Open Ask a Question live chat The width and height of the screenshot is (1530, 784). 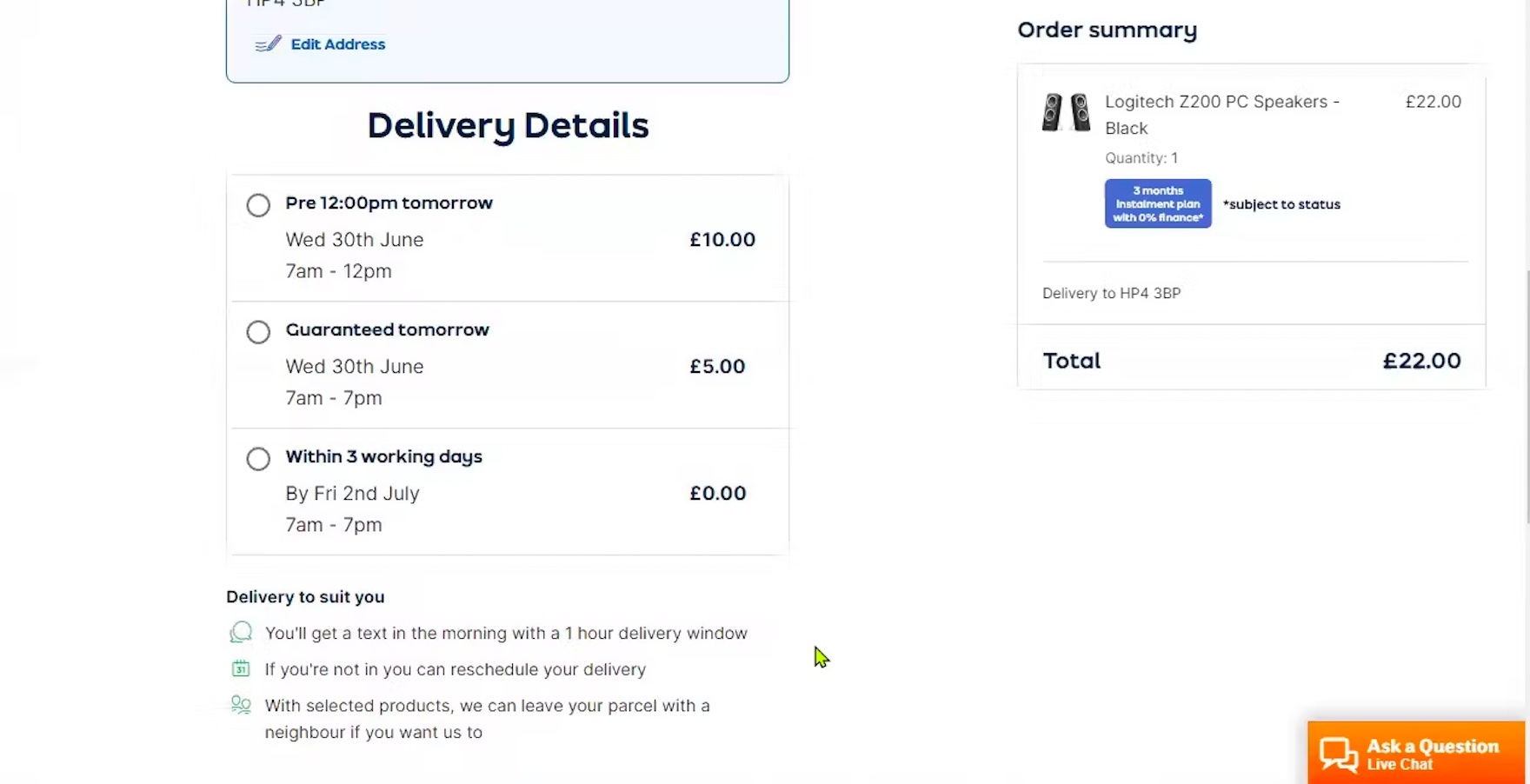[x=1431, y=754]
